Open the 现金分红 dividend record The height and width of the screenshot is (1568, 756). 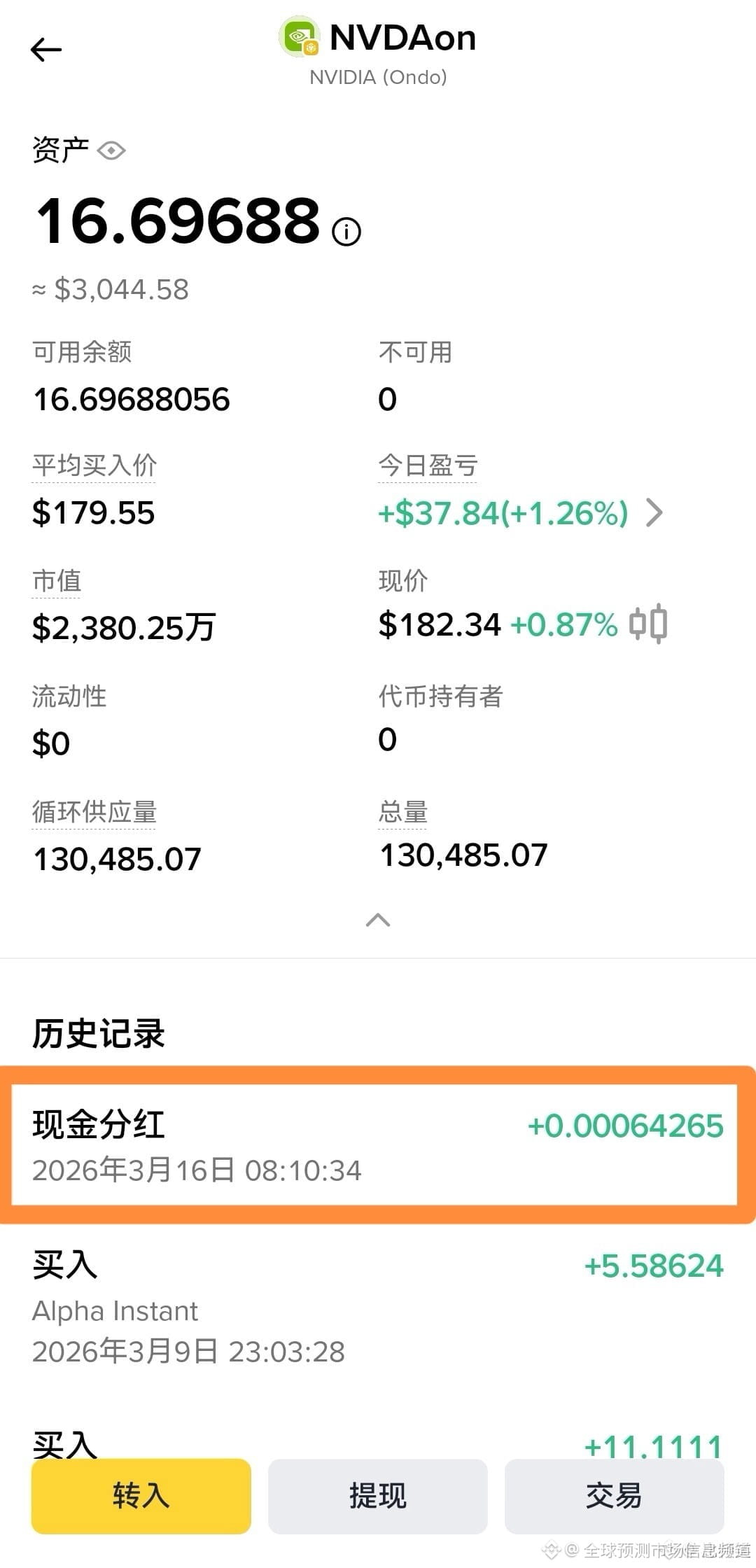(x=378, y=1145)
